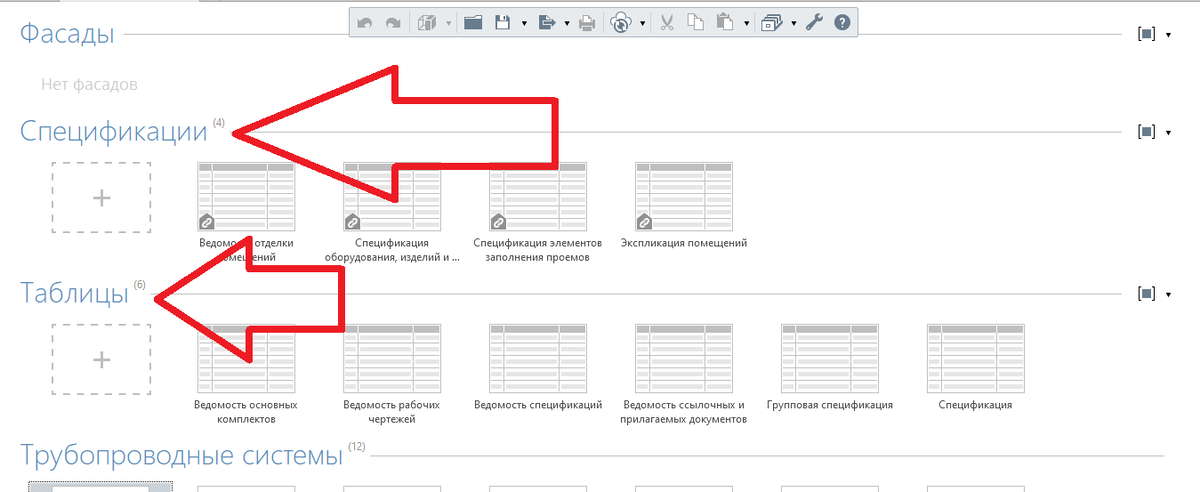
Task: Add new item in Спецификации section
Action: click(101, 197)
